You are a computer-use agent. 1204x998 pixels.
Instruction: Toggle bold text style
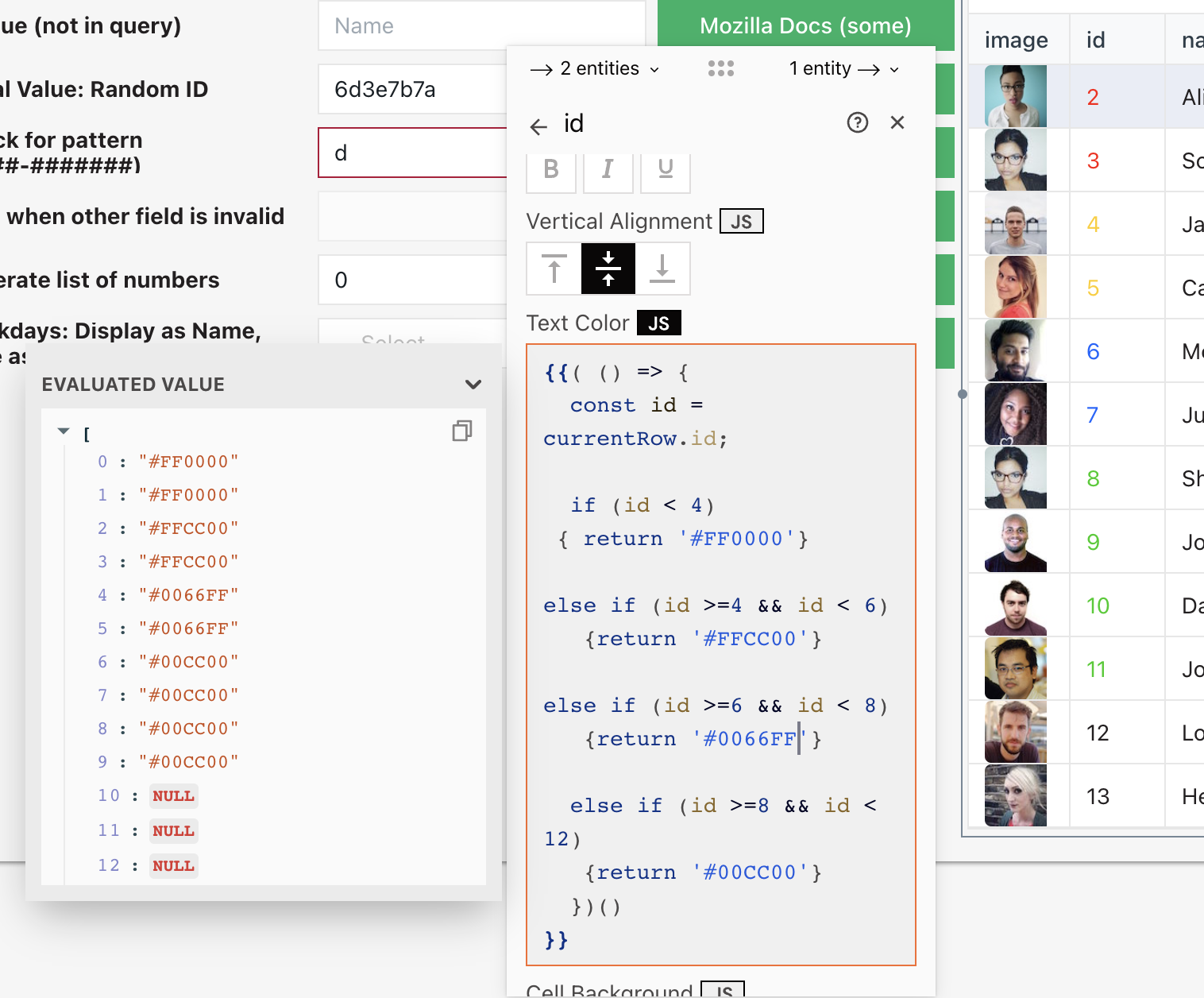(551, 169)
